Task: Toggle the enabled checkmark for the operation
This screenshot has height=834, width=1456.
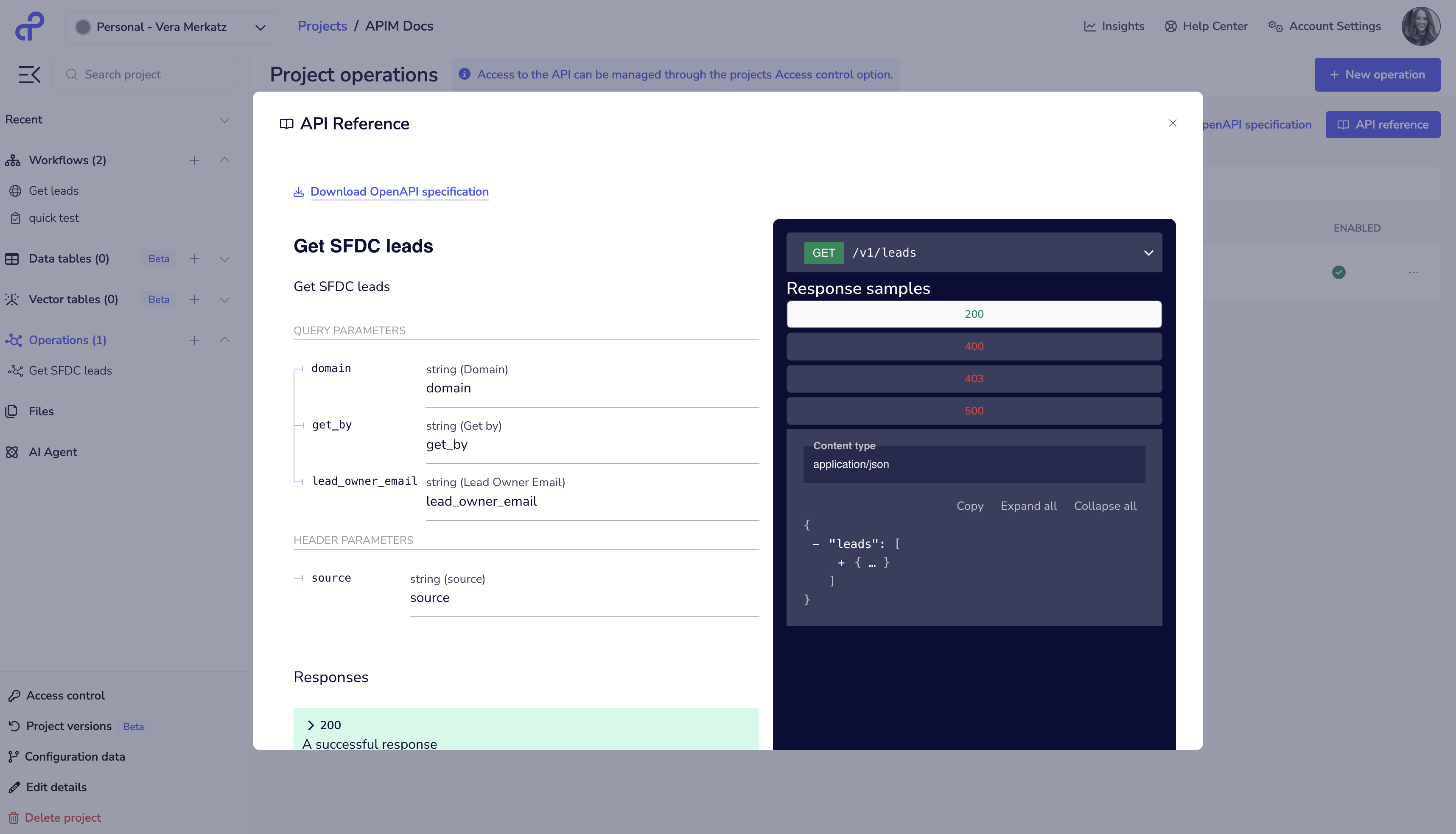Action: coord(1338,273)
